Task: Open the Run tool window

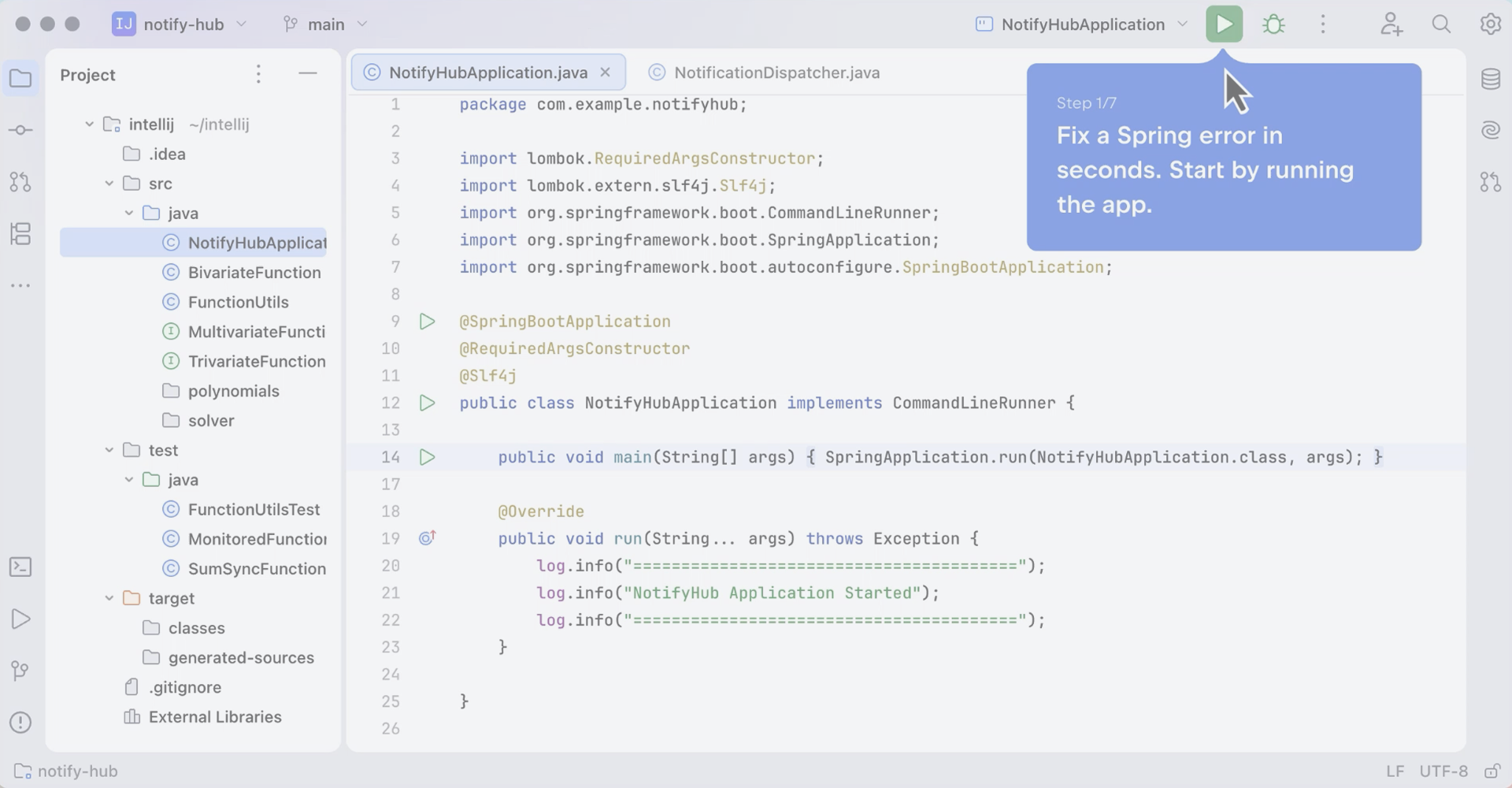Action: (x=20, y=619)
